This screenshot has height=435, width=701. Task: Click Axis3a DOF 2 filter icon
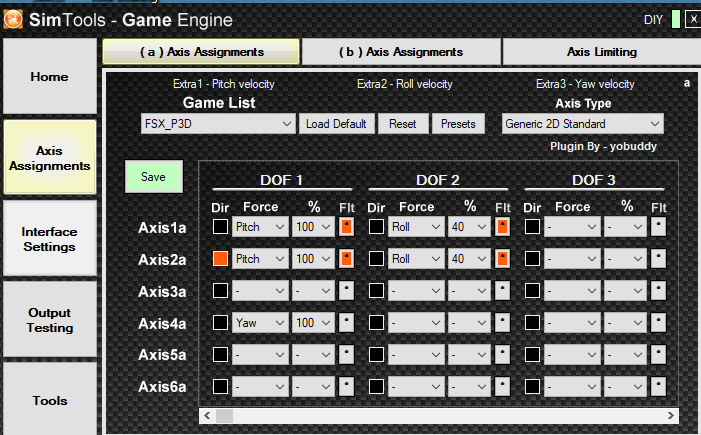(503, 291)
